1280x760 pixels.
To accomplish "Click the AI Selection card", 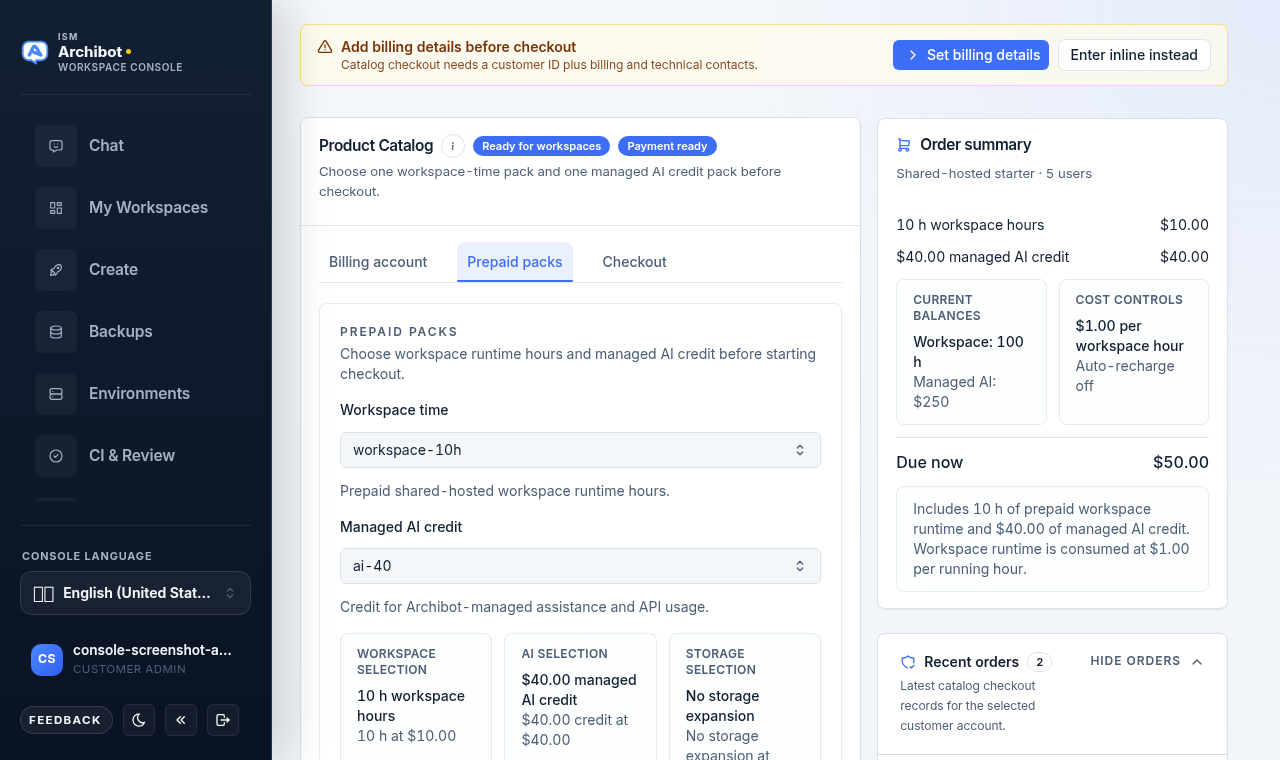I will (580, 697).
